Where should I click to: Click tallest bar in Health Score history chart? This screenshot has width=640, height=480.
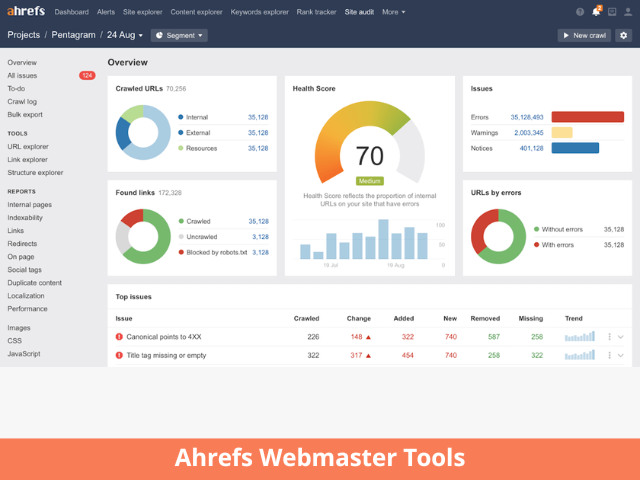point(383,239)
